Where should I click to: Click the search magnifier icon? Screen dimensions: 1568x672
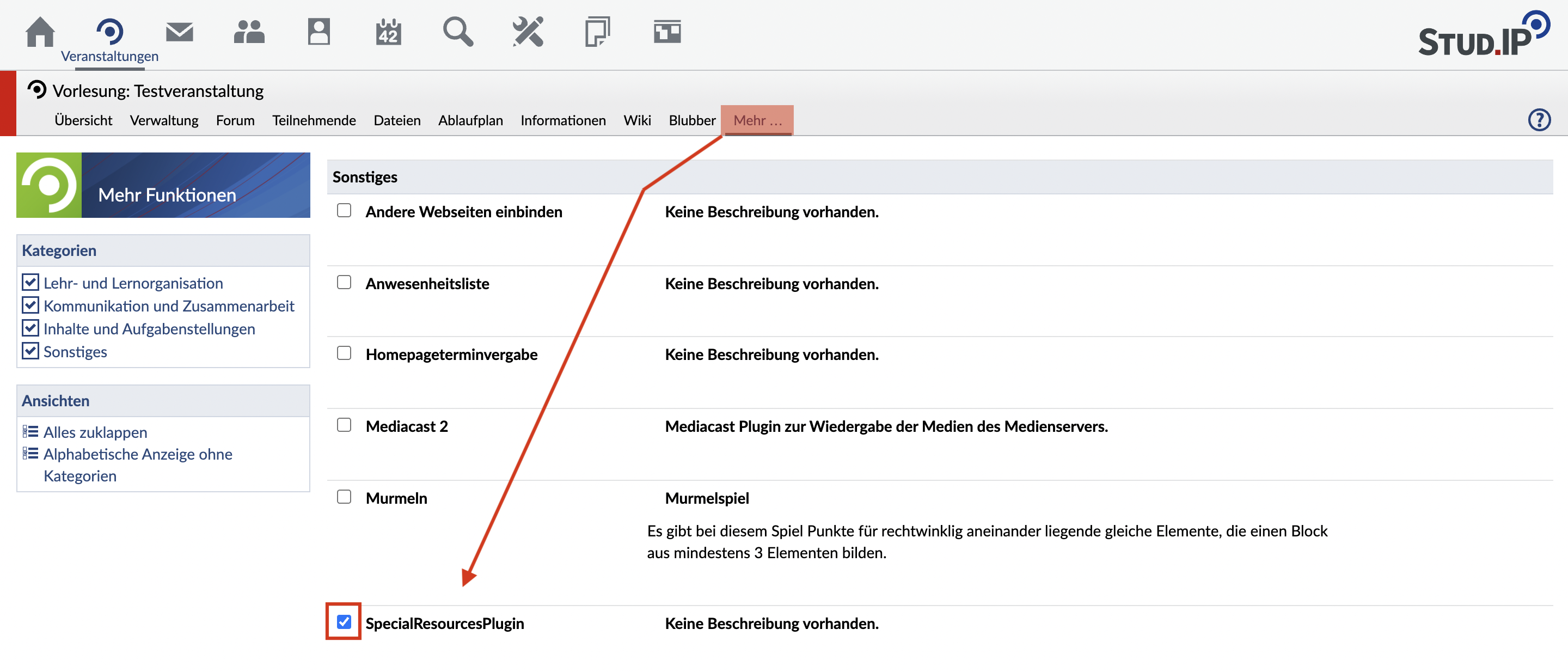[x=458, y=32]
